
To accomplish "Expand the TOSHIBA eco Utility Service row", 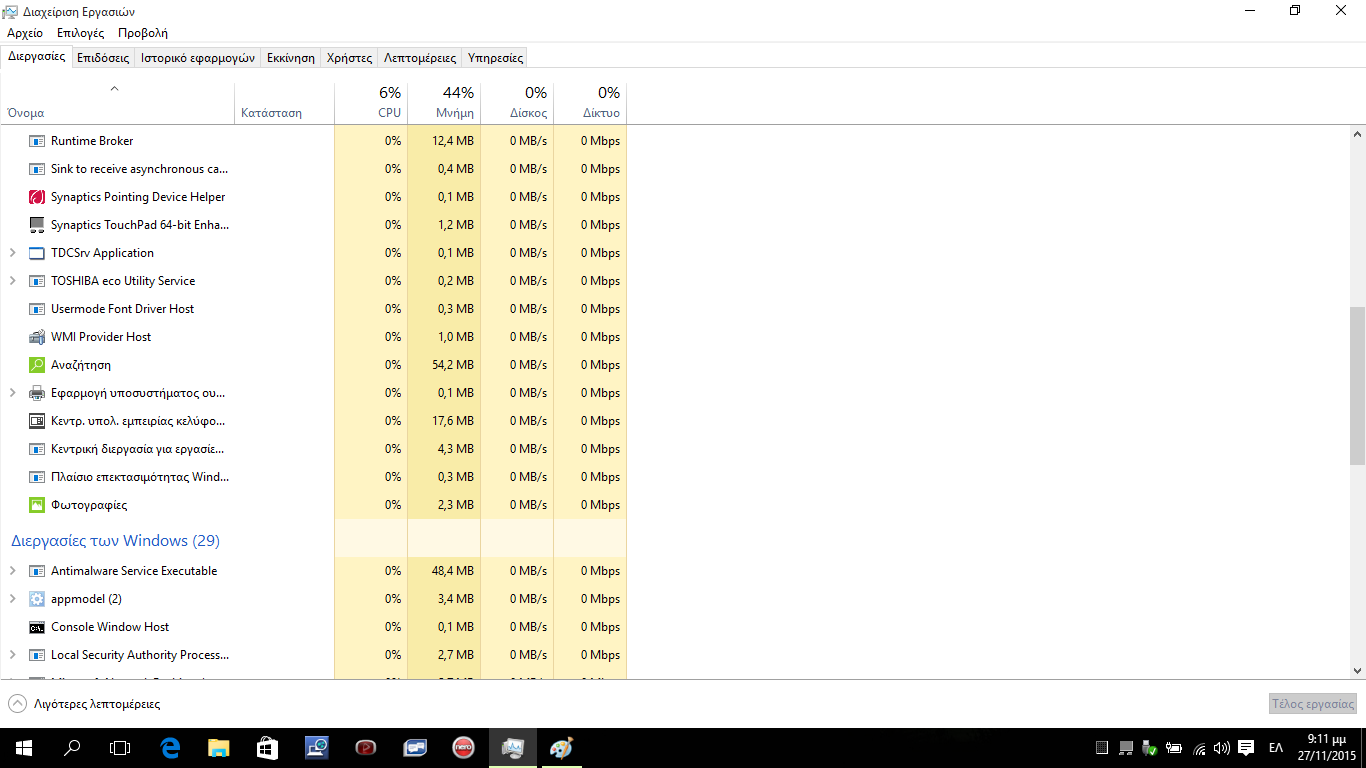I will click(12, 281).
